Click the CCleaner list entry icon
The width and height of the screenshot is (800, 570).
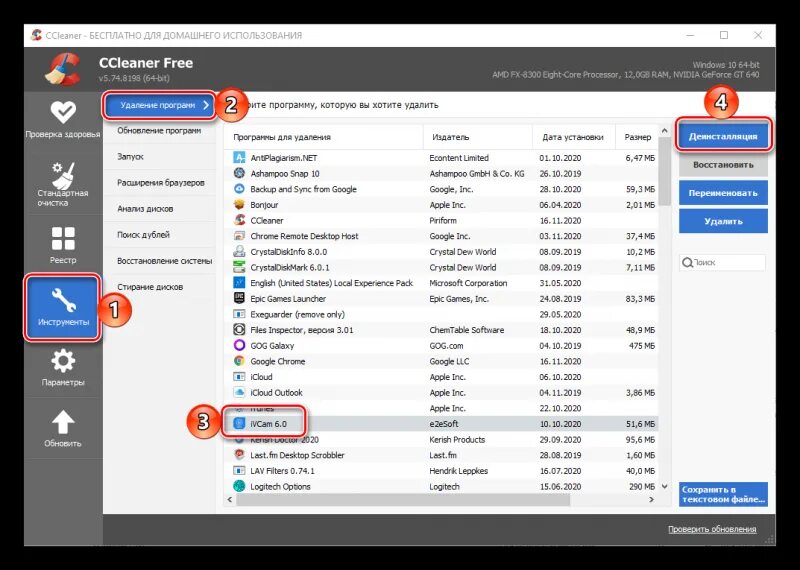point(239,220)
